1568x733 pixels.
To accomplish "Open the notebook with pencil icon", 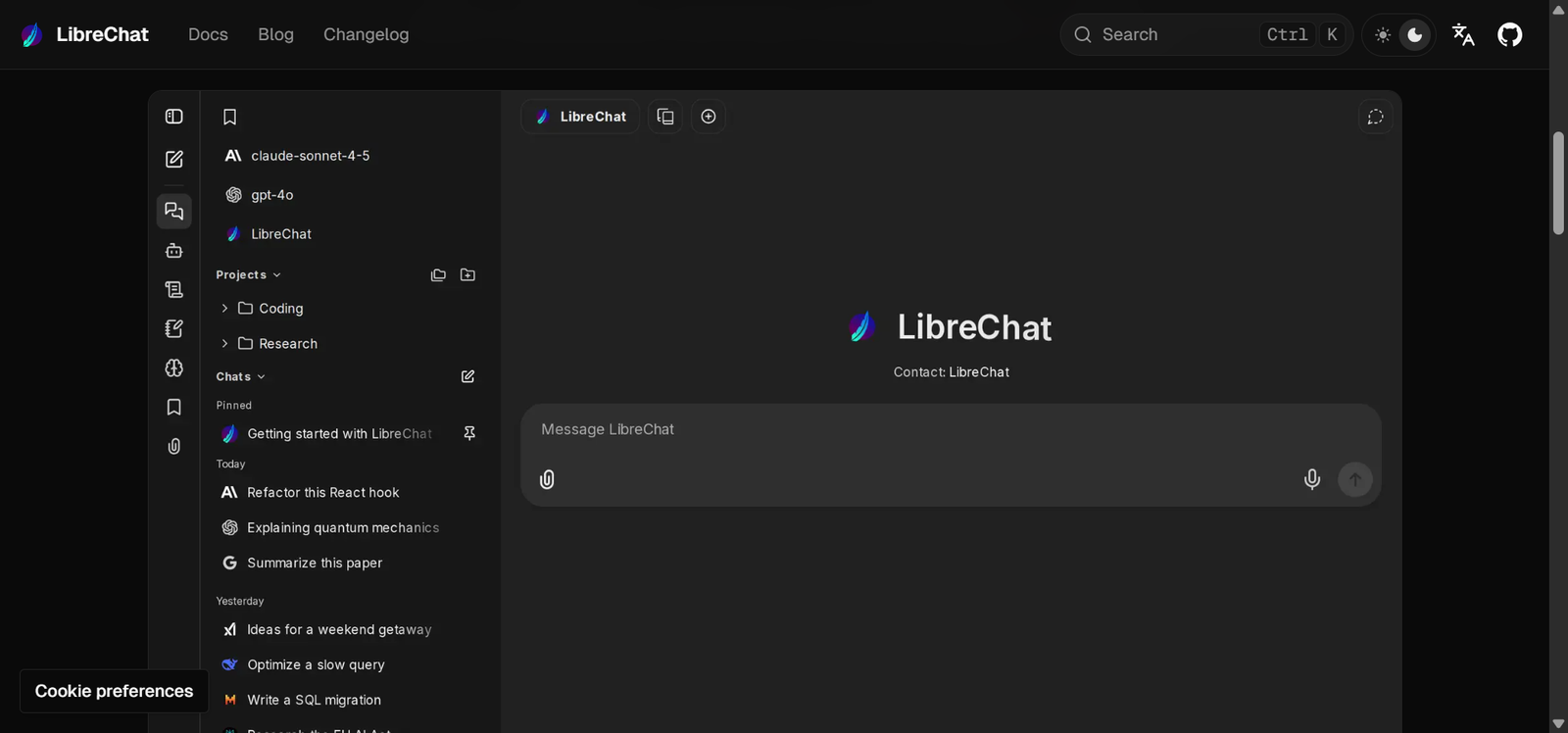I will point(174,329).
